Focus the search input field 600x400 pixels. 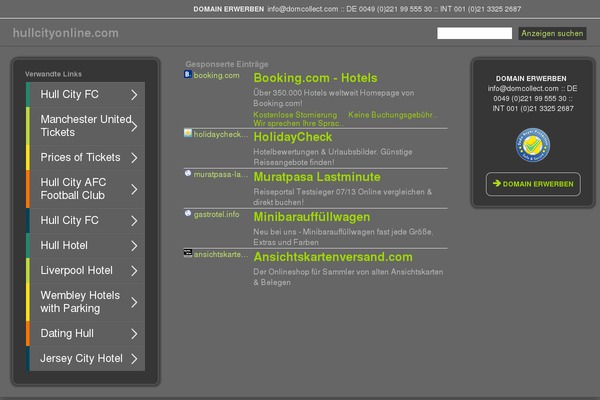(474, 33)
